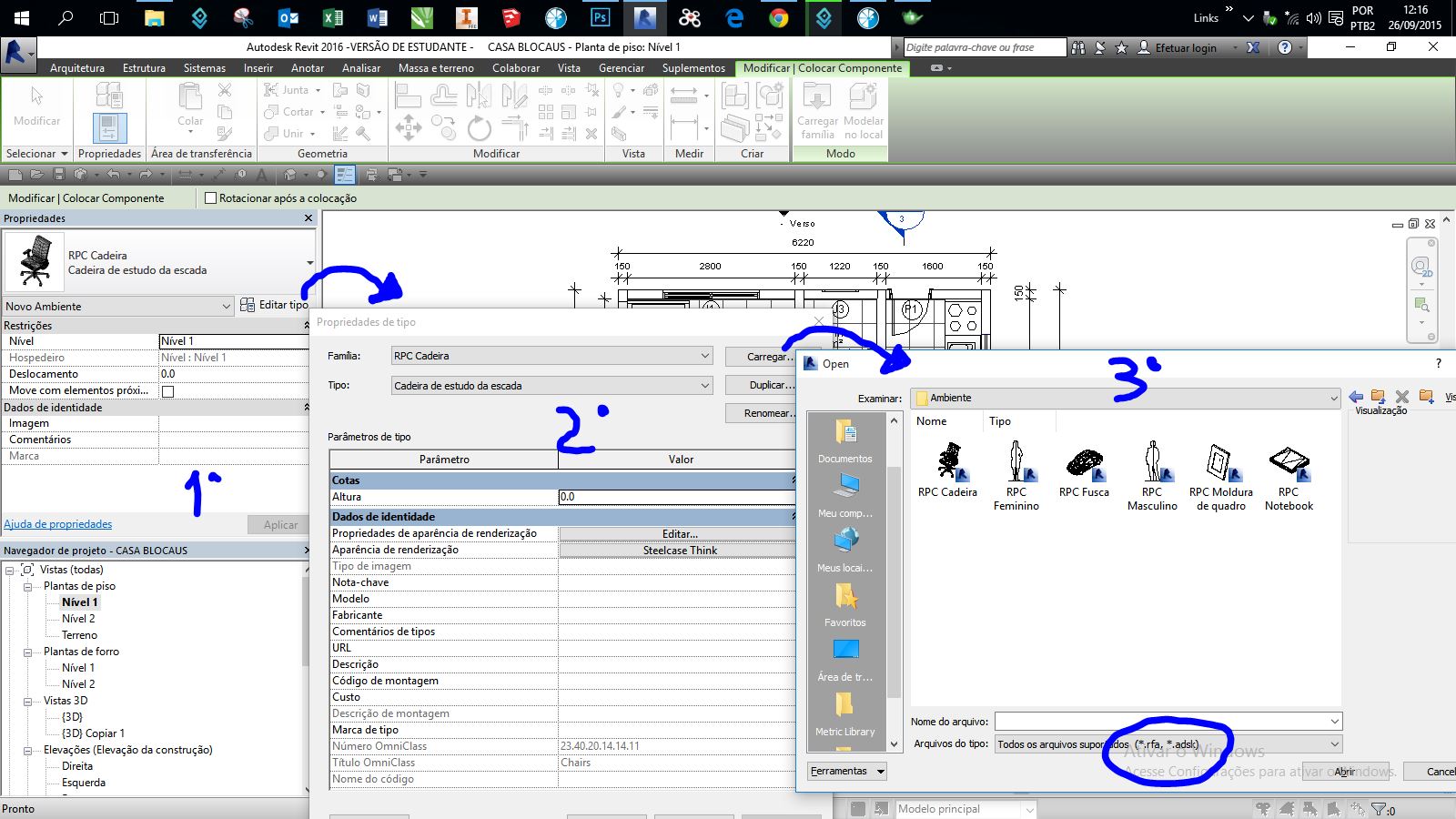
Task: Click the Steelcase Think render appearance button
Action: tap(679, 550)
